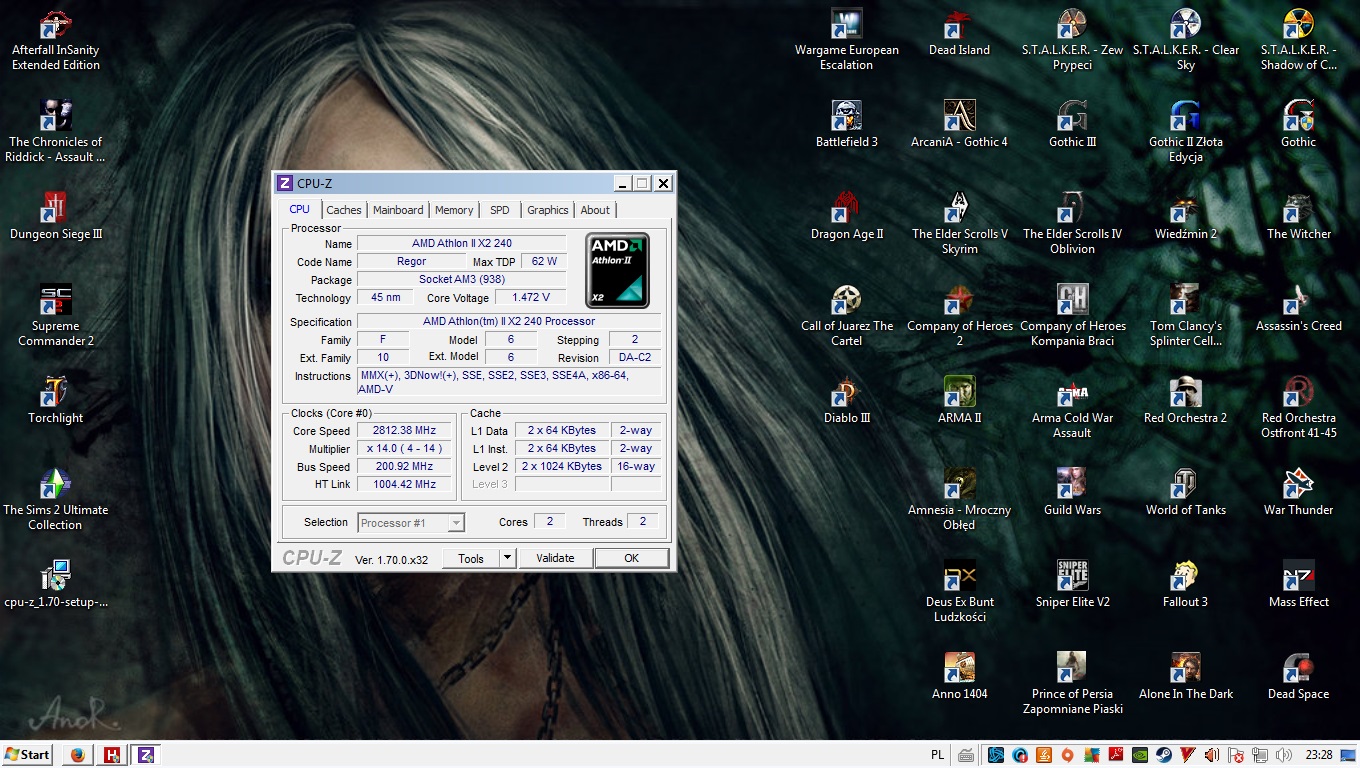The image size is (1360, 768).
Task: Click the processor Name field value
Action: [x=462, y=243]
